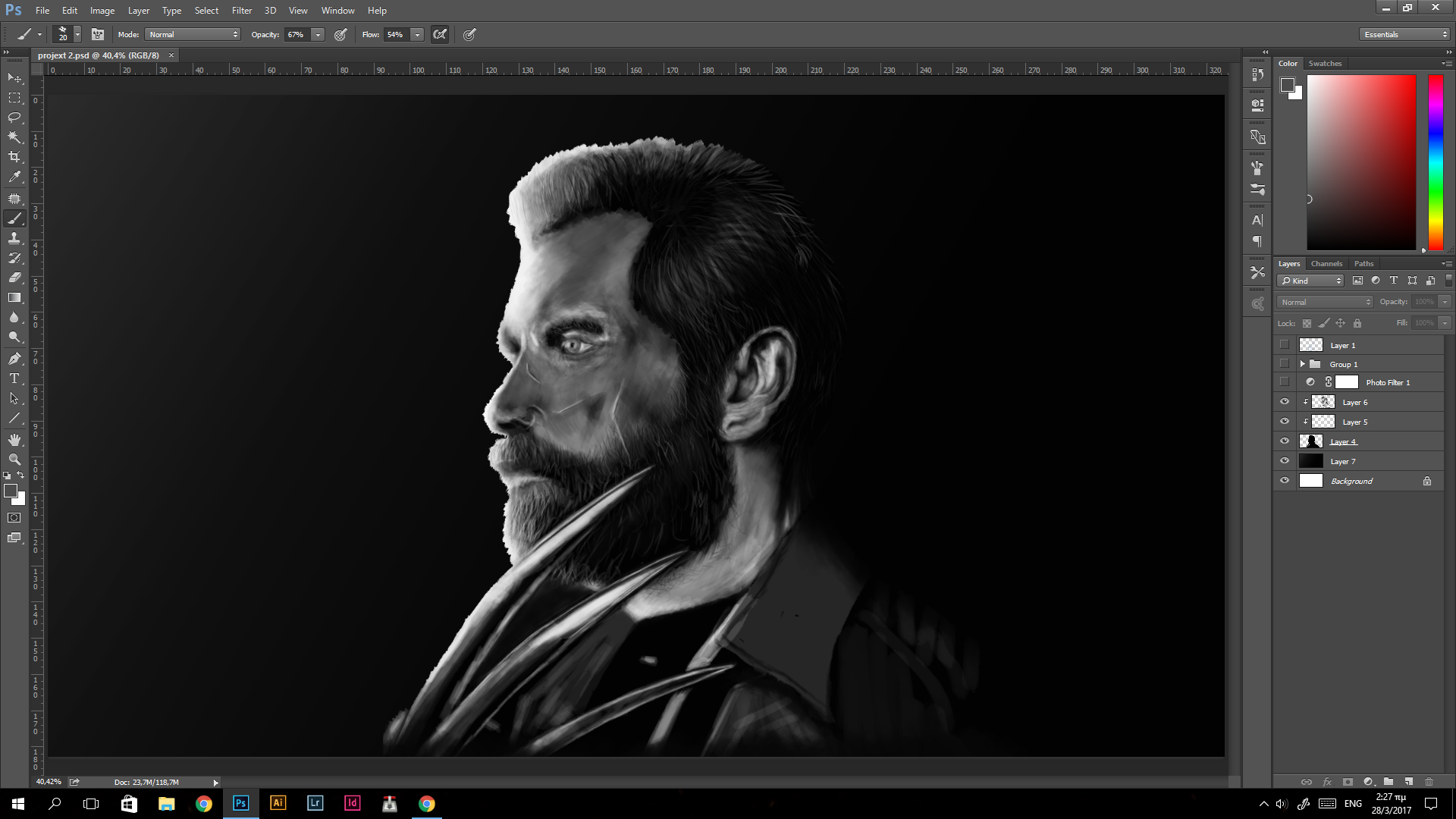Open the brush Mode dropdown
1456x819 pixels.
pos(193,35)
